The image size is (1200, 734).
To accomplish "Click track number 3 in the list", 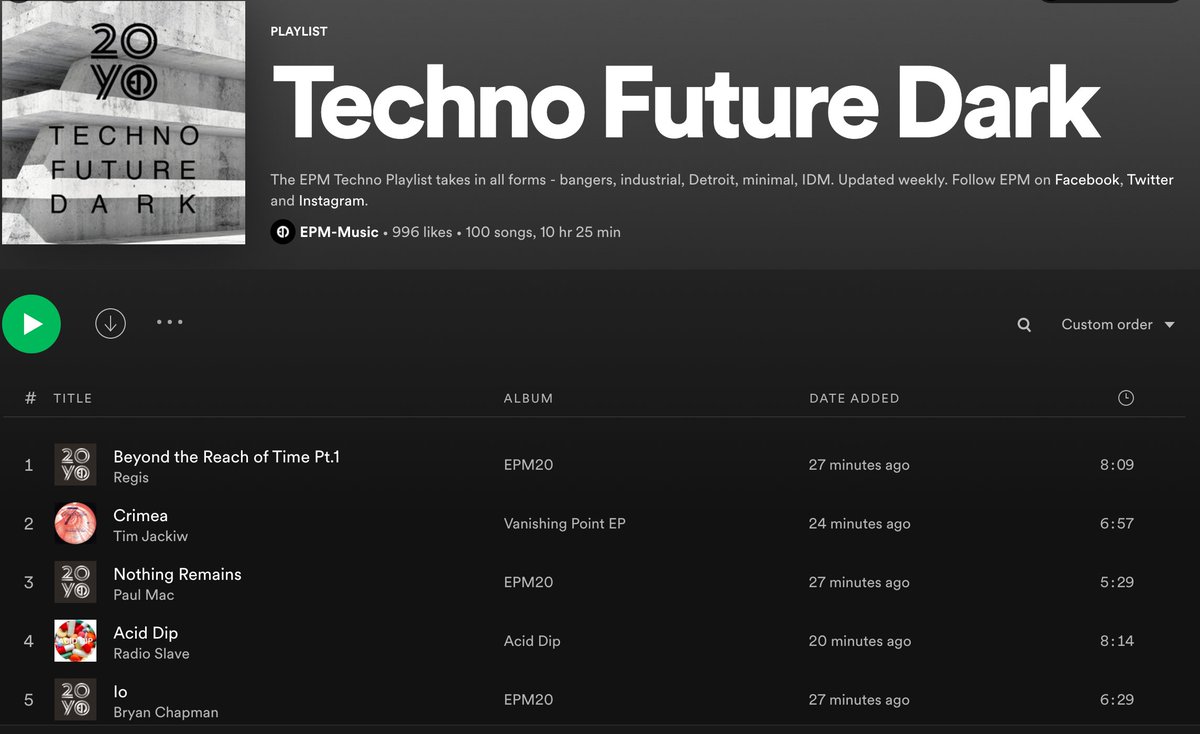I will coord(29,583).
